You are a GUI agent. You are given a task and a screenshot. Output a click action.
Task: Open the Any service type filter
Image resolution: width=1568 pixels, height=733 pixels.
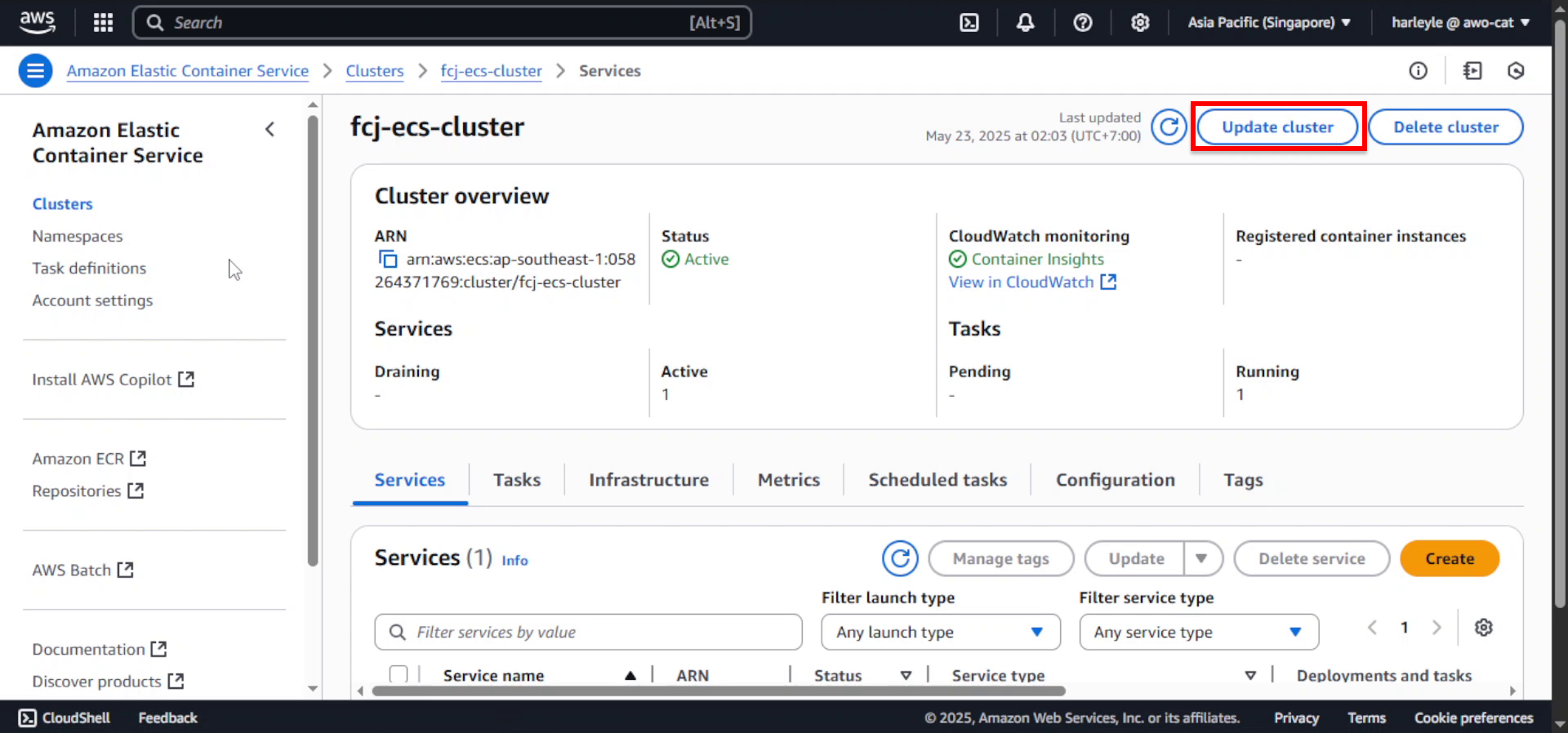[x=1199, y=632]
